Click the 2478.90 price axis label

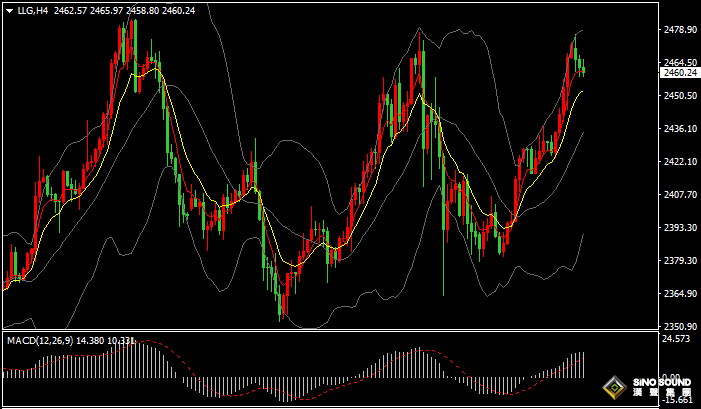679,30
